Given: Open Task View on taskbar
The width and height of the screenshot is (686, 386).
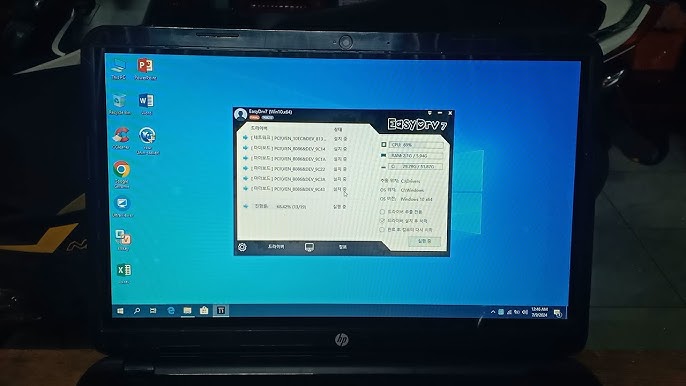Looking at the screenshot, I should point(153,311).
